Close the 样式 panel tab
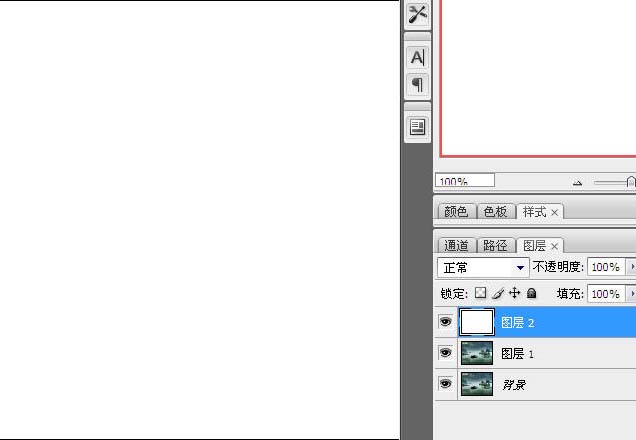The height and width of the screenshot is (440, 636). [x=554, y=212]
